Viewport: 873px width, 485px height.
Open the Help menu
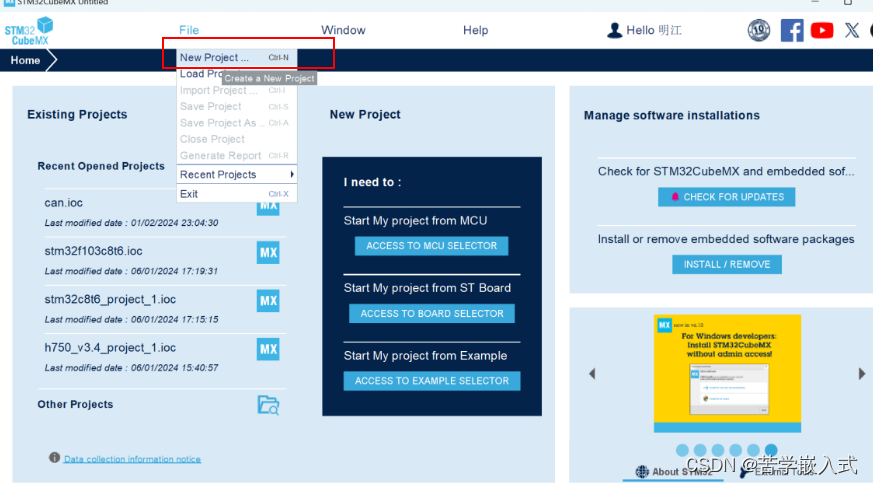[x=475, y=30]
